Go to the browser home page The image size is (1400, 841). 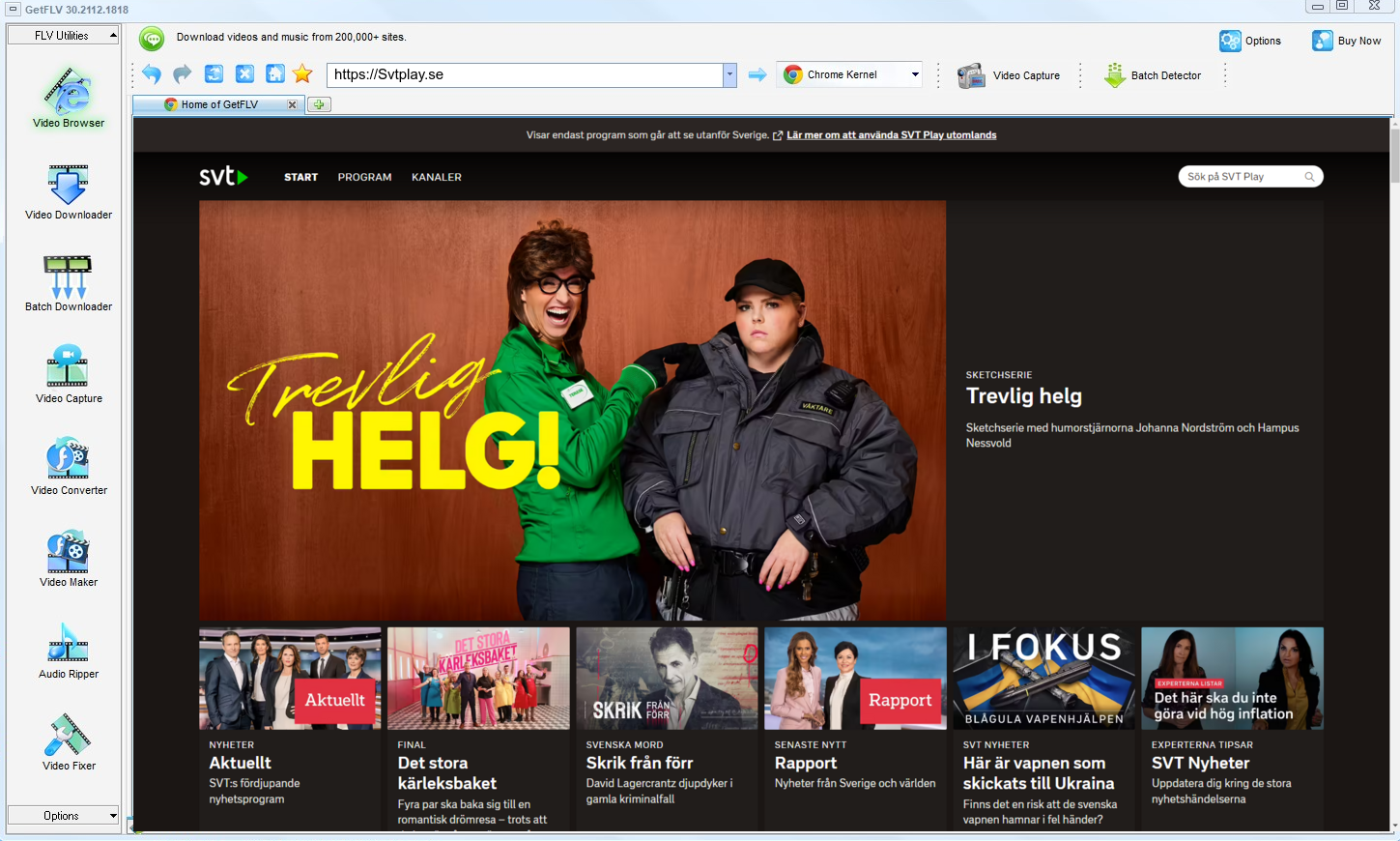click(x=275, y=74)
